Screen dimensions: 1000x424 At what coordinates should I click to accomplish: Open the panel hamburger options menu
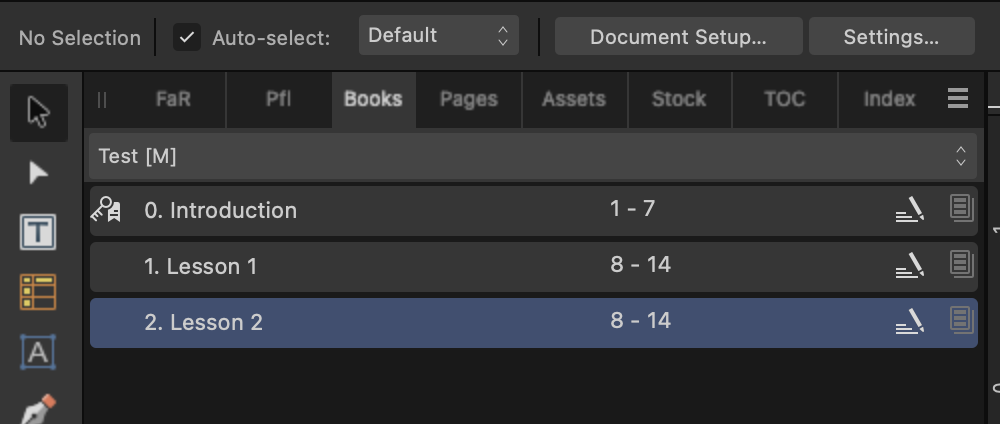click(958, 98)
